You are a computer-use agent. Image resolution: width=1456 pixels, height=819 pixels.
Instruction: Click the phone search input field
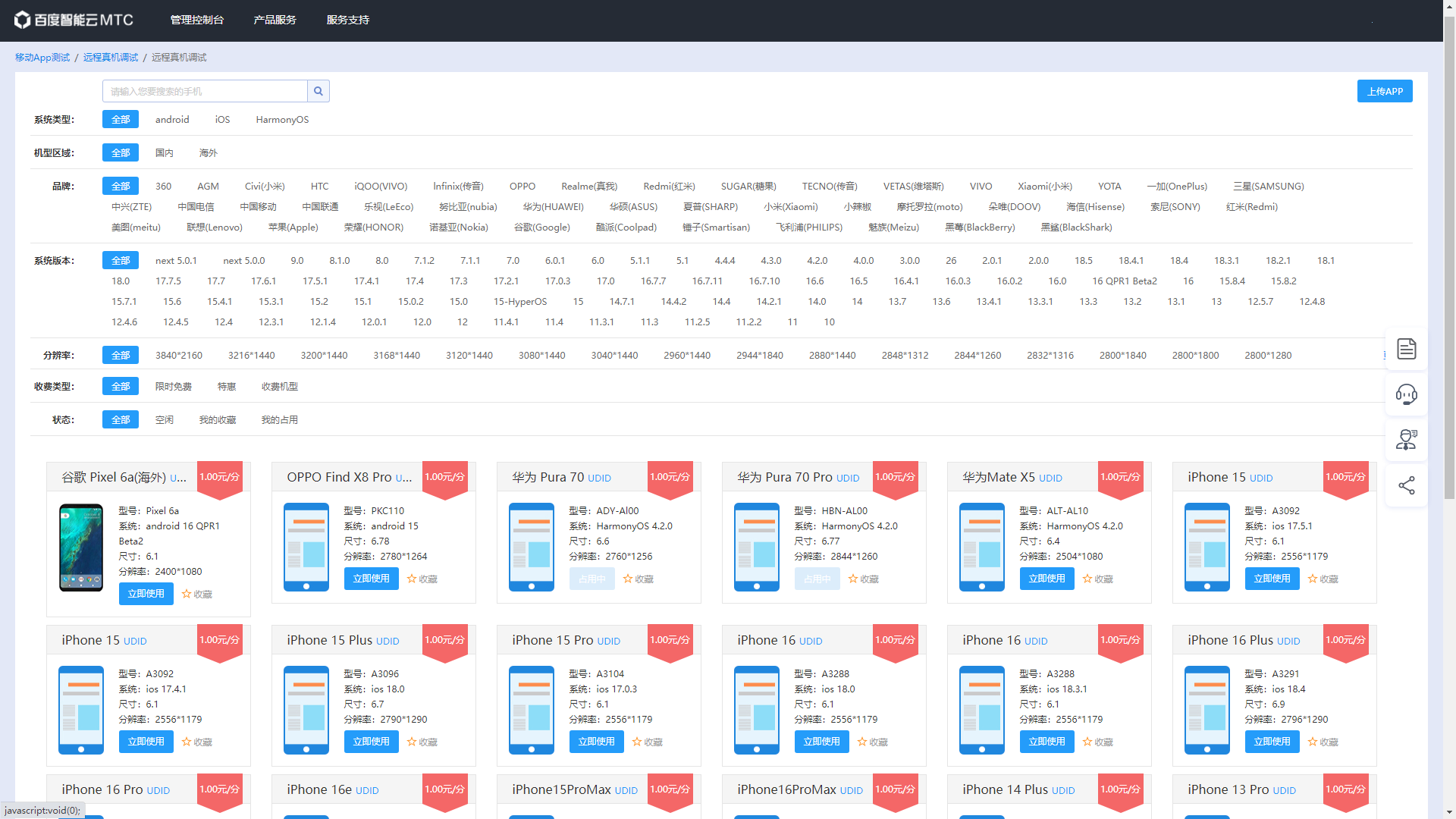[x=205, y=91]
